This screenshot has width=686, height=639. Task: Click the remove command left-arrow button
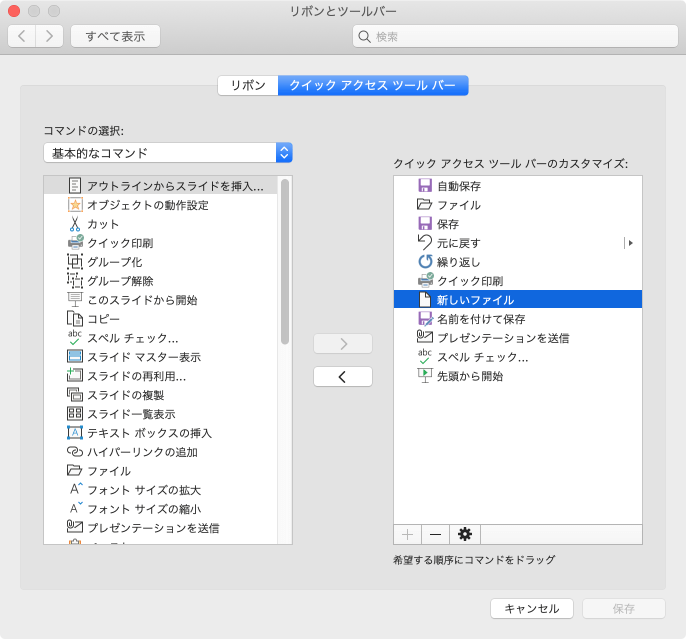342,377
